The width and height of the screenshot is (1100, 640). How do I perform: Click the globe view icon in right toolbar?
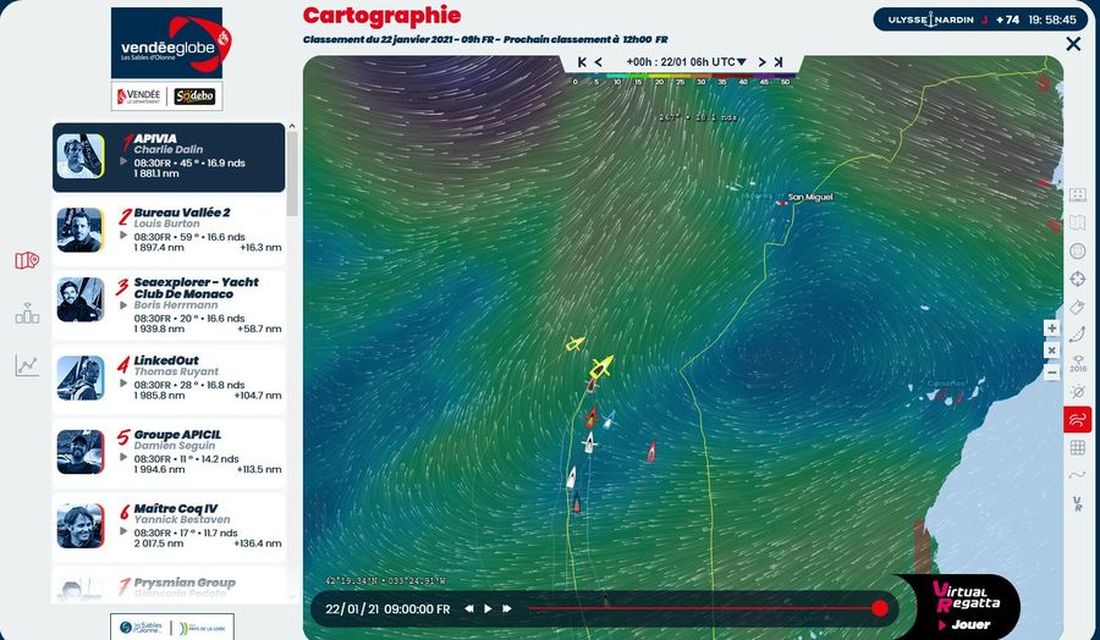click(1078, 251)
